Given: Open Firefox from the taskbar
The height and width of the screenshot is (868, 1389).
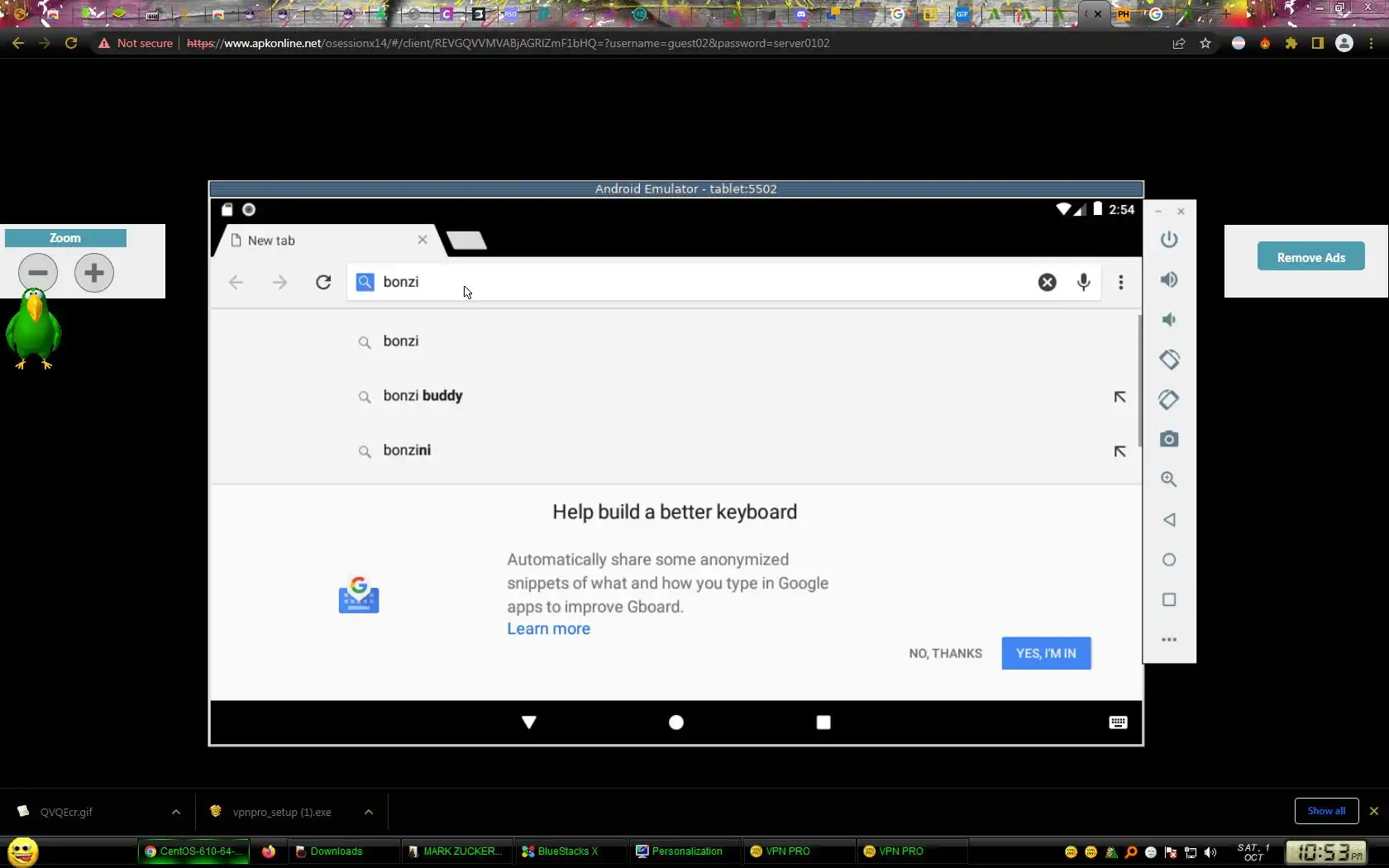Looking at the screenshot, I should click(269, 851).
